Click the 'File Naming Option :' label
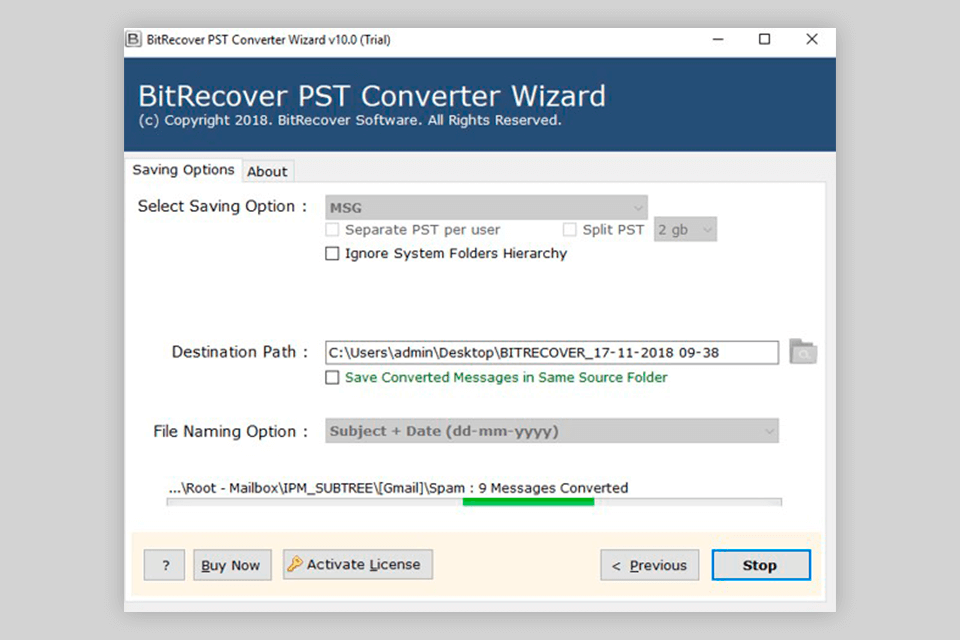Viewport: 960px width, 640px height. [230, 431]
